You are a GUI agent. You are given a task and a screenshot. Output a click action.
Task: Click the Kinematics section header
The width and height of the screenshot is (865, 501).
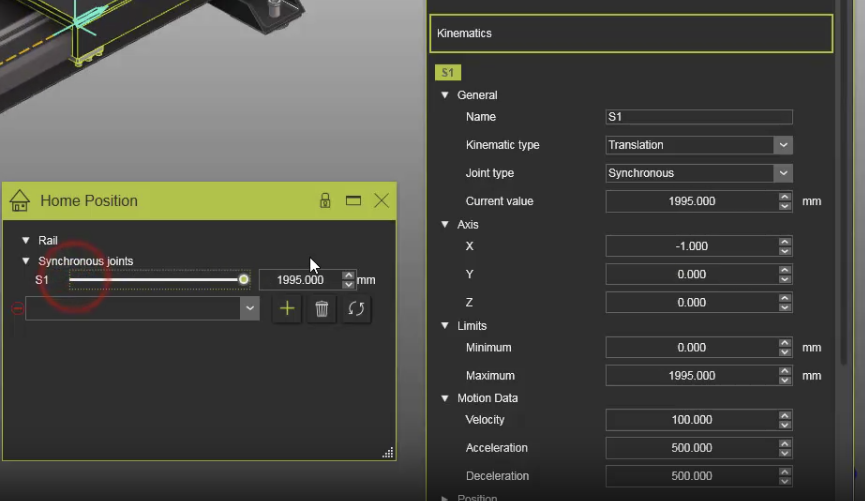click(x=630, y=33)
